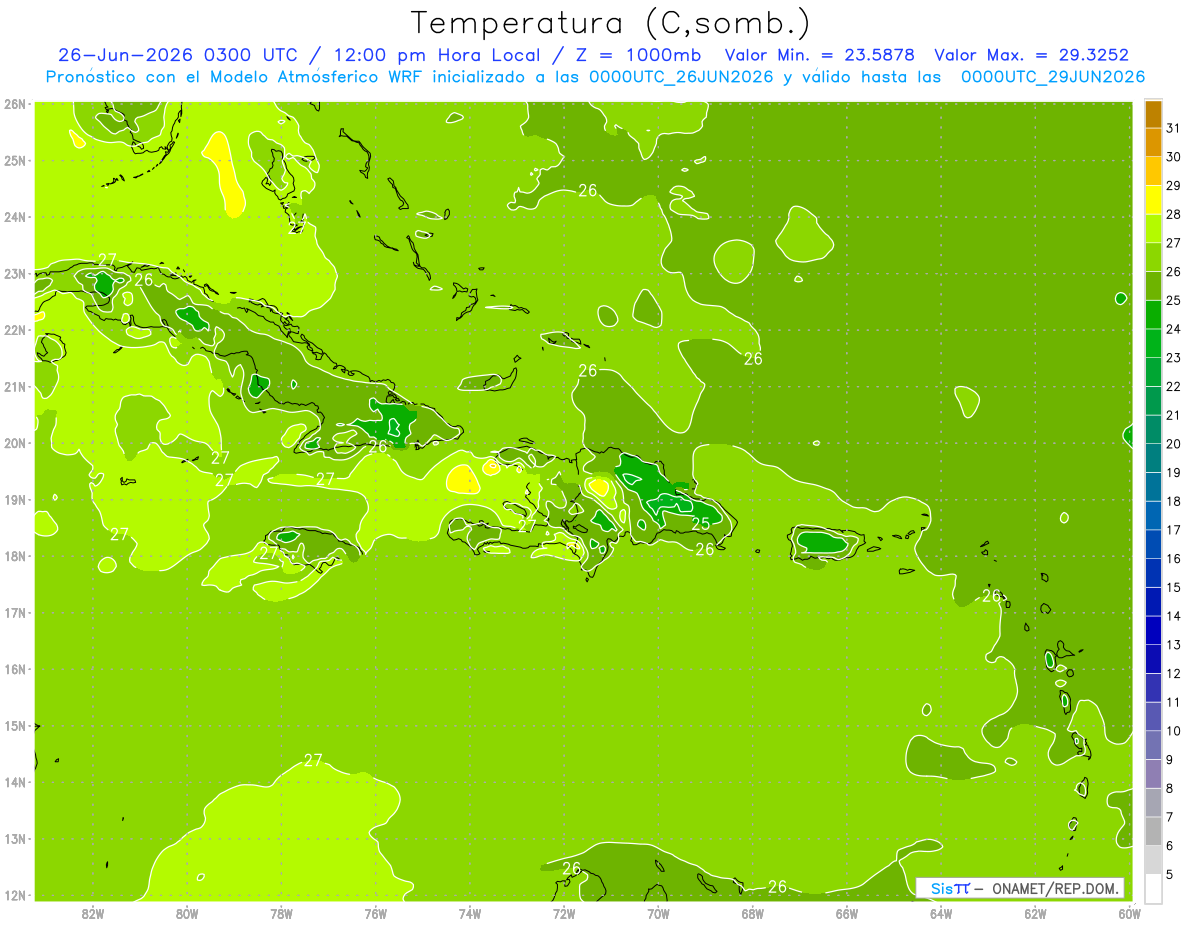Click the blue swatch between 16 and 17

1153,544
